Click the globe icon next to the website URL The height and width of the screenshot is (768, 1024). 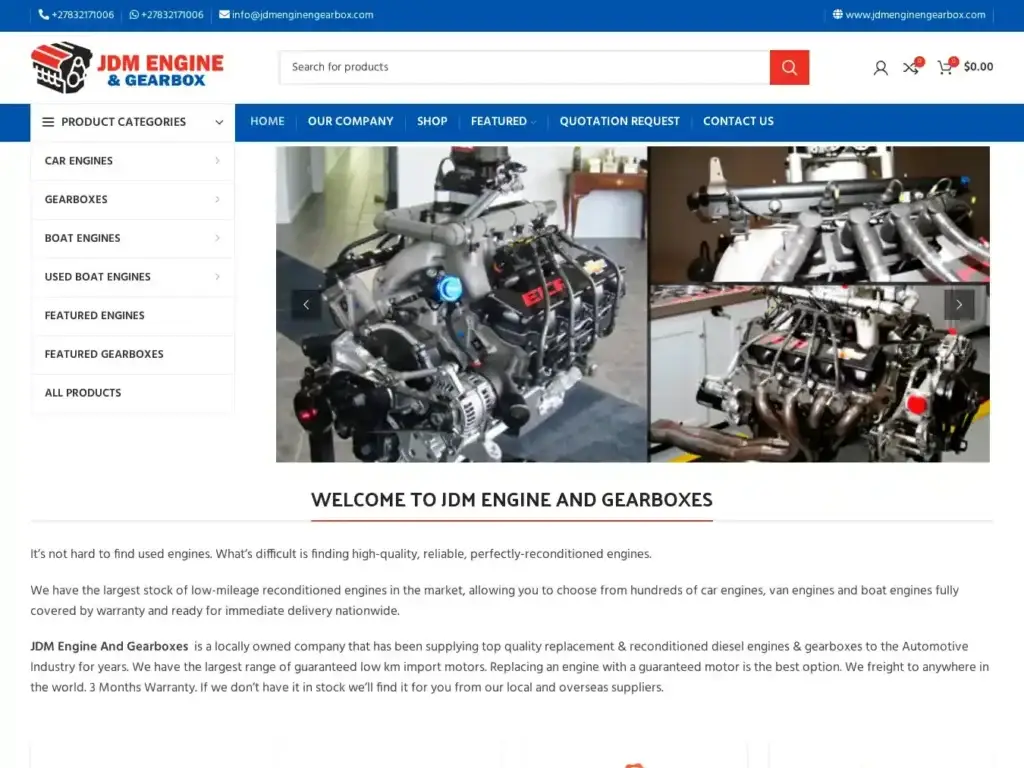click(836, 15)
